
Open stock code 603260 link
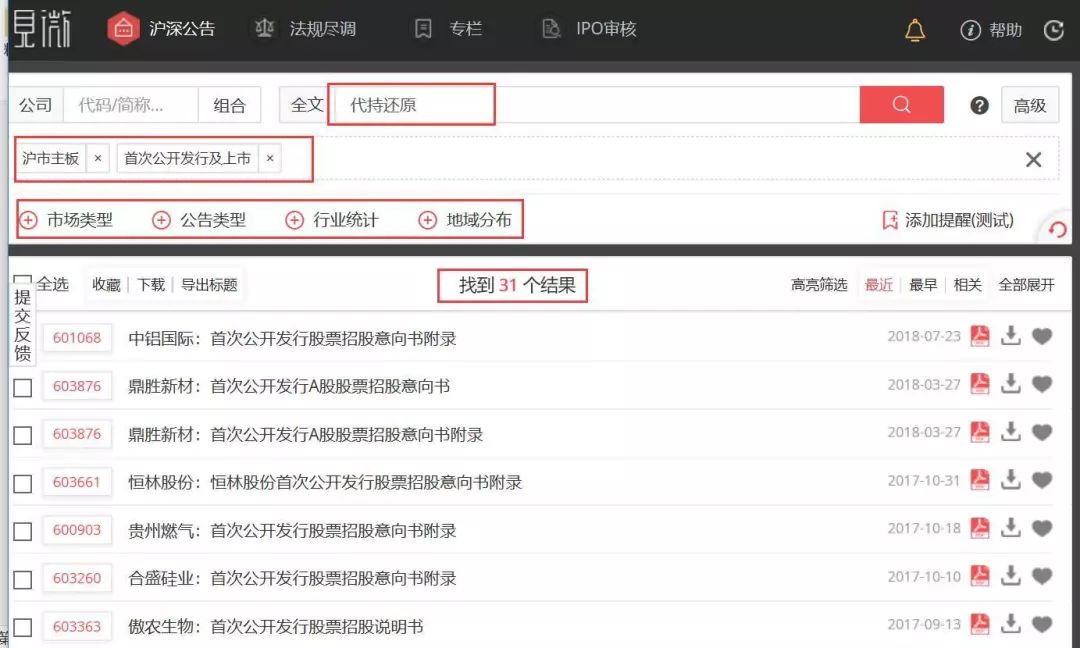click(x=77, y=578)
